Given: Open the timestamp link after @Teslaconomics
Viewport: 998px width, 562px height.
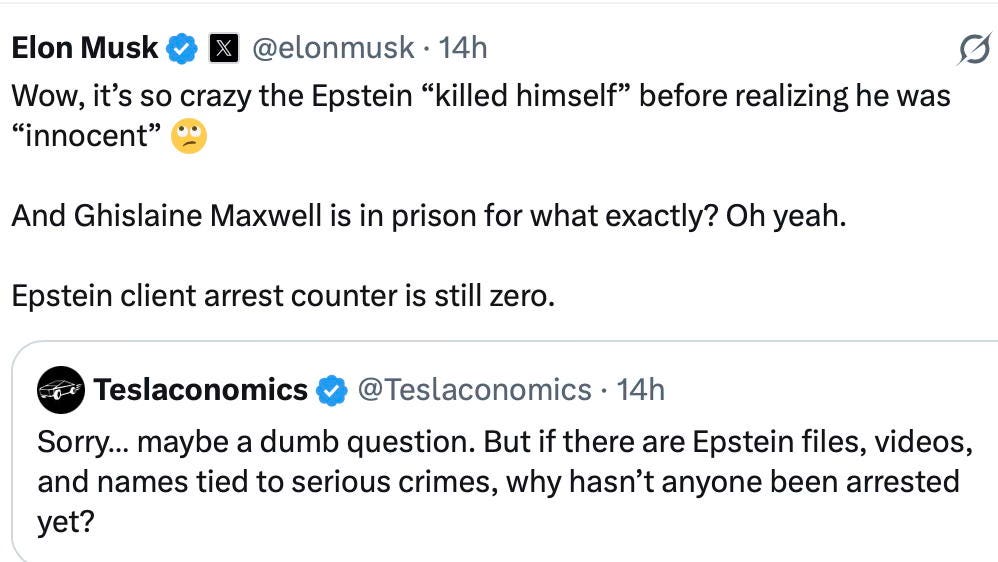Looking at the screenshot, I should click(x=640, y=389).
